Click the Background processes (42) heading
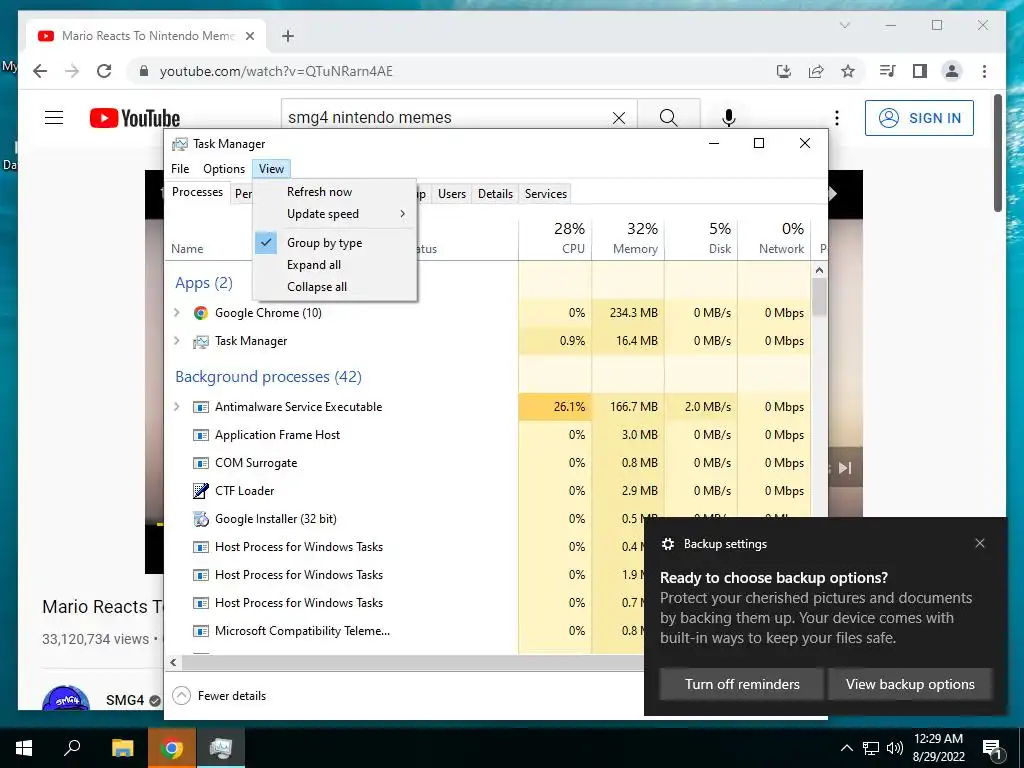Image resolution: width=1024 pixels, height=768 pixels. pos(268,377)
